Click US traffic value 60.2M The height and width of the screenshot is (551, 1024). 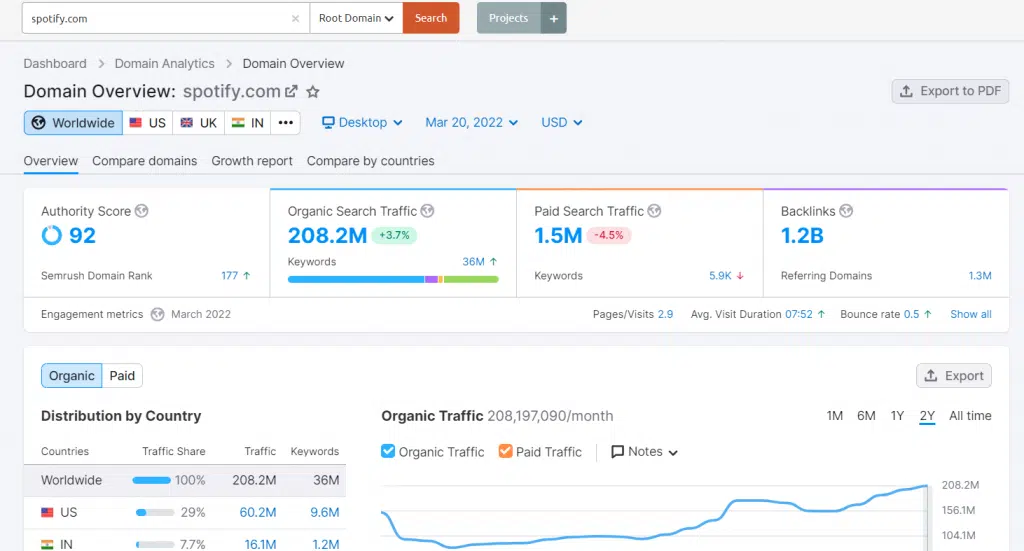pos(257,512)
